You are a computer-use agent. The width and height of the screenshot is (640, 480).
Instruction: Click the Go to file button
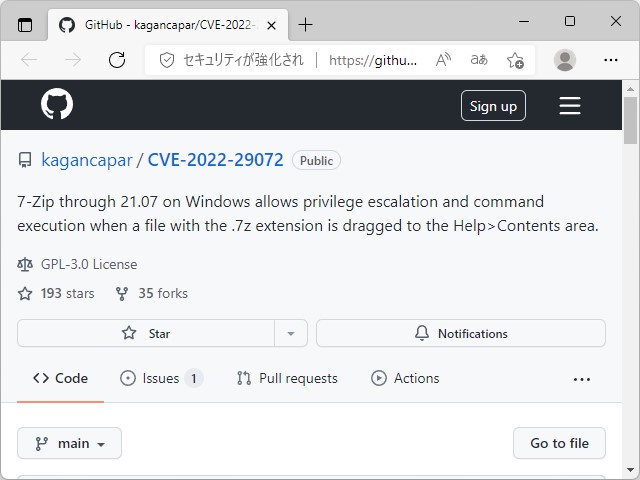pos(559,443)
